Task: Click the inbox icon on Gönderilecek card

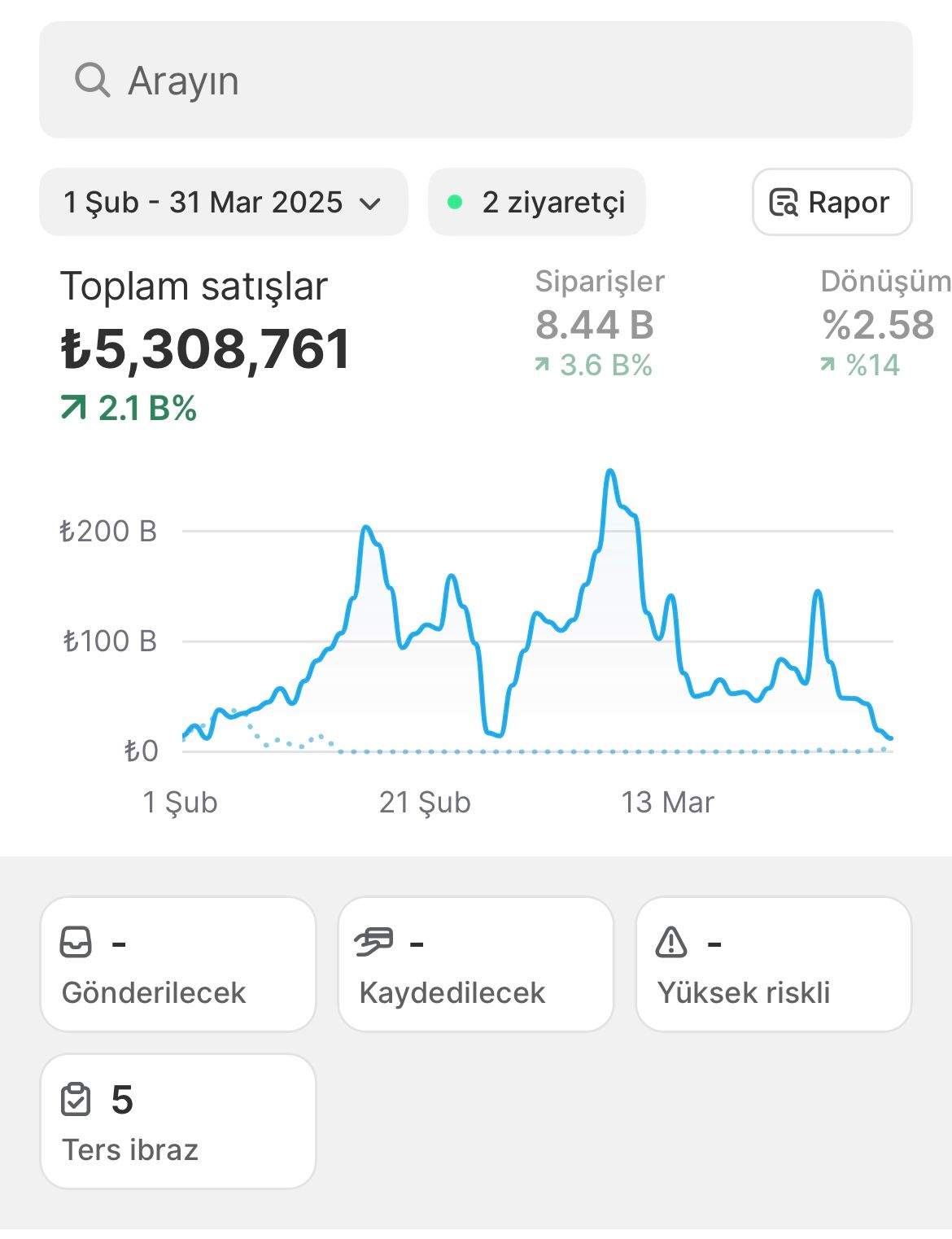Action: pyautogui.click(x=76, y=943)
